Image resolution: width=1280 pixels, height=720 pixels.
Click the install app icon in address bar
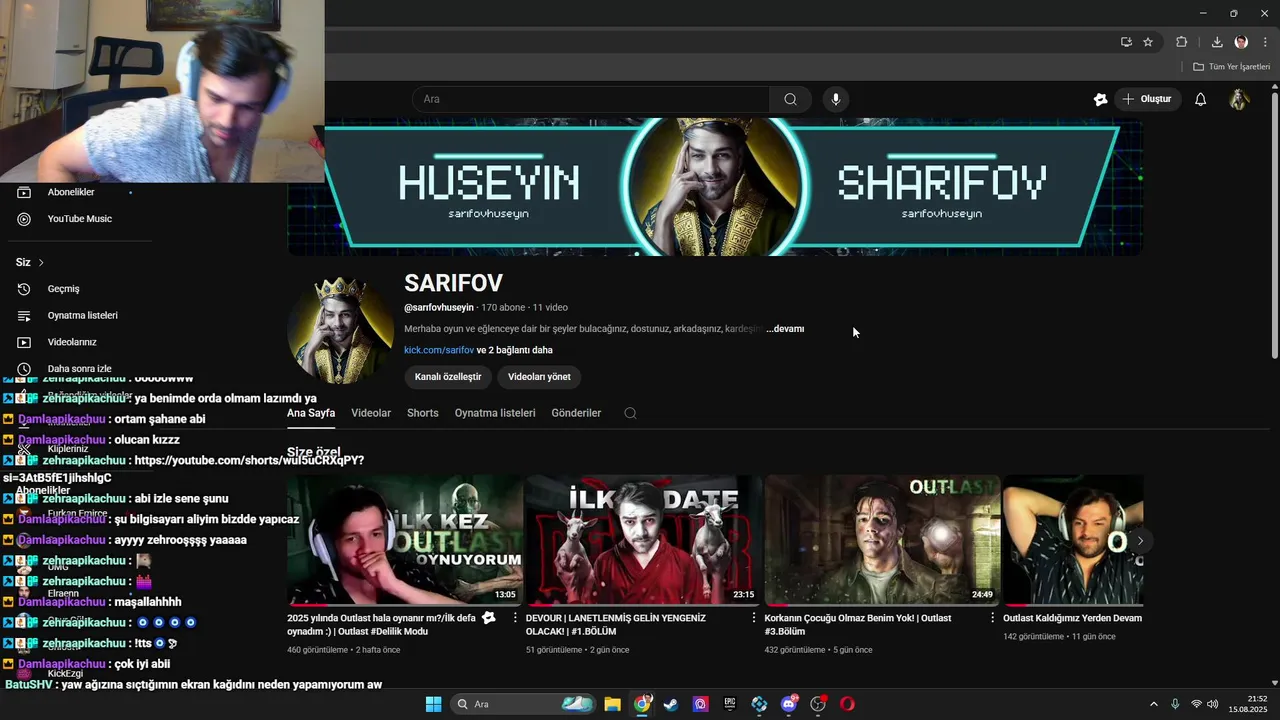1126,42
